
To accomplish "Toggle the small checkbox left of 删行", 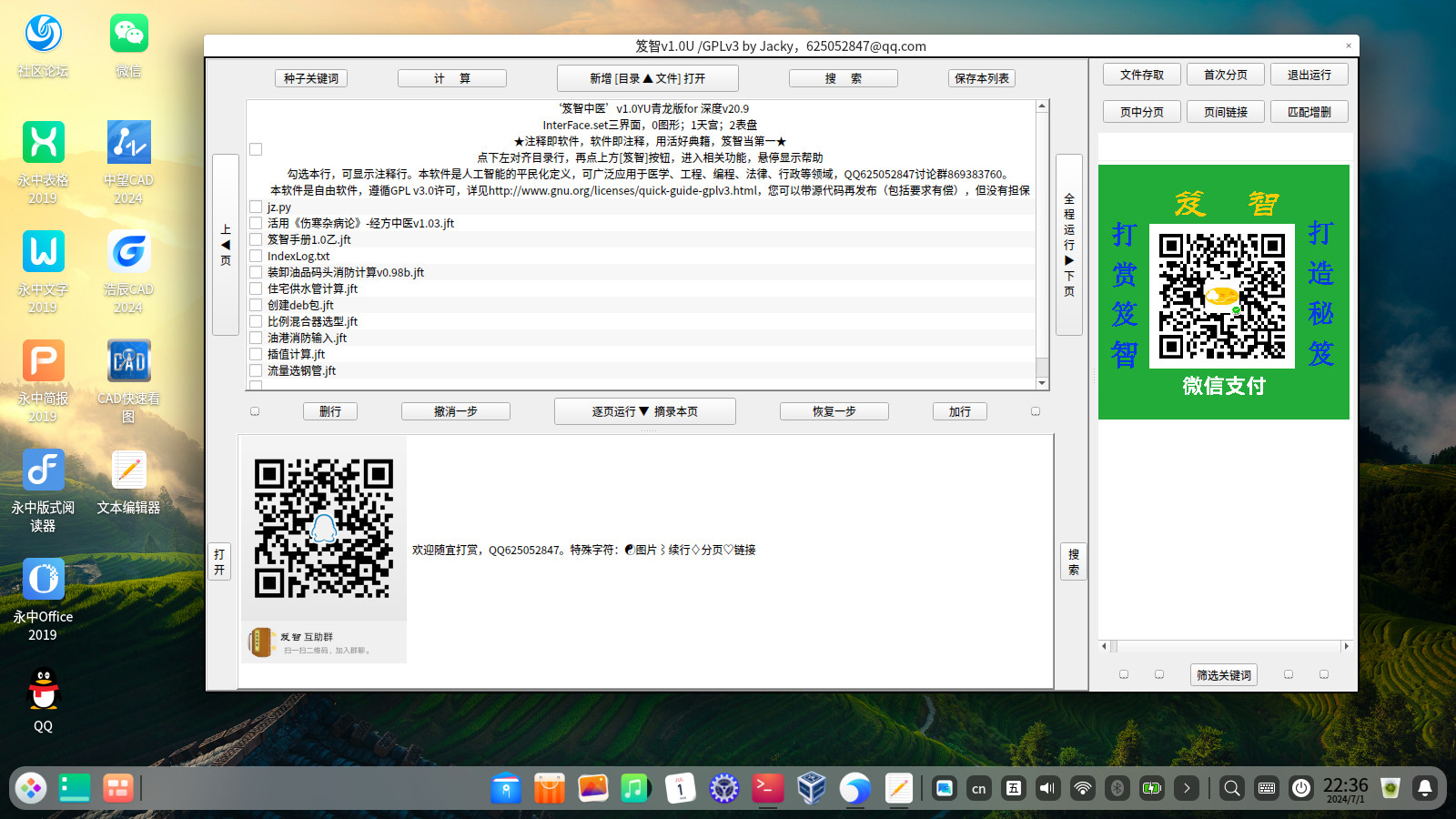I will [x=255, y=411].
